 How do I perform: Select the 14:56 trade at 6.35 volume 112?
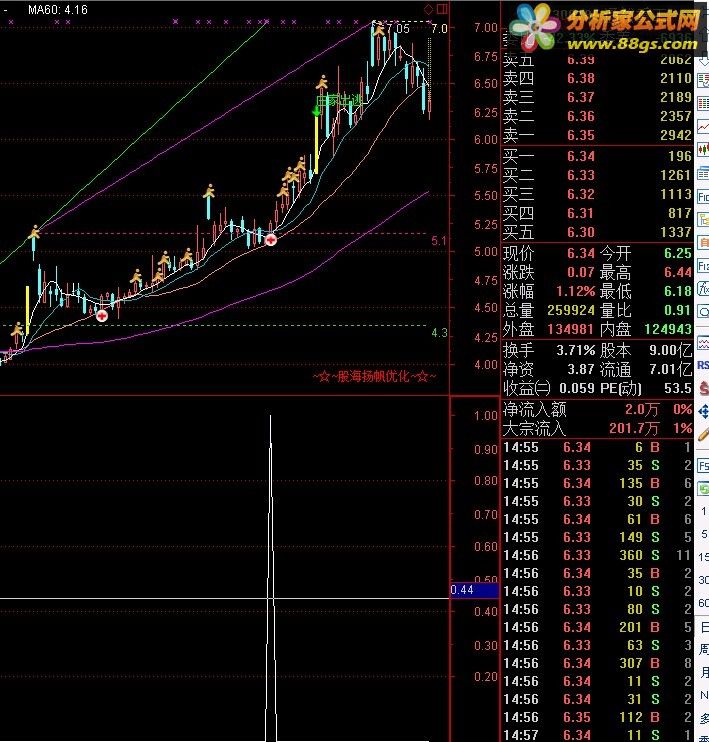598,717
